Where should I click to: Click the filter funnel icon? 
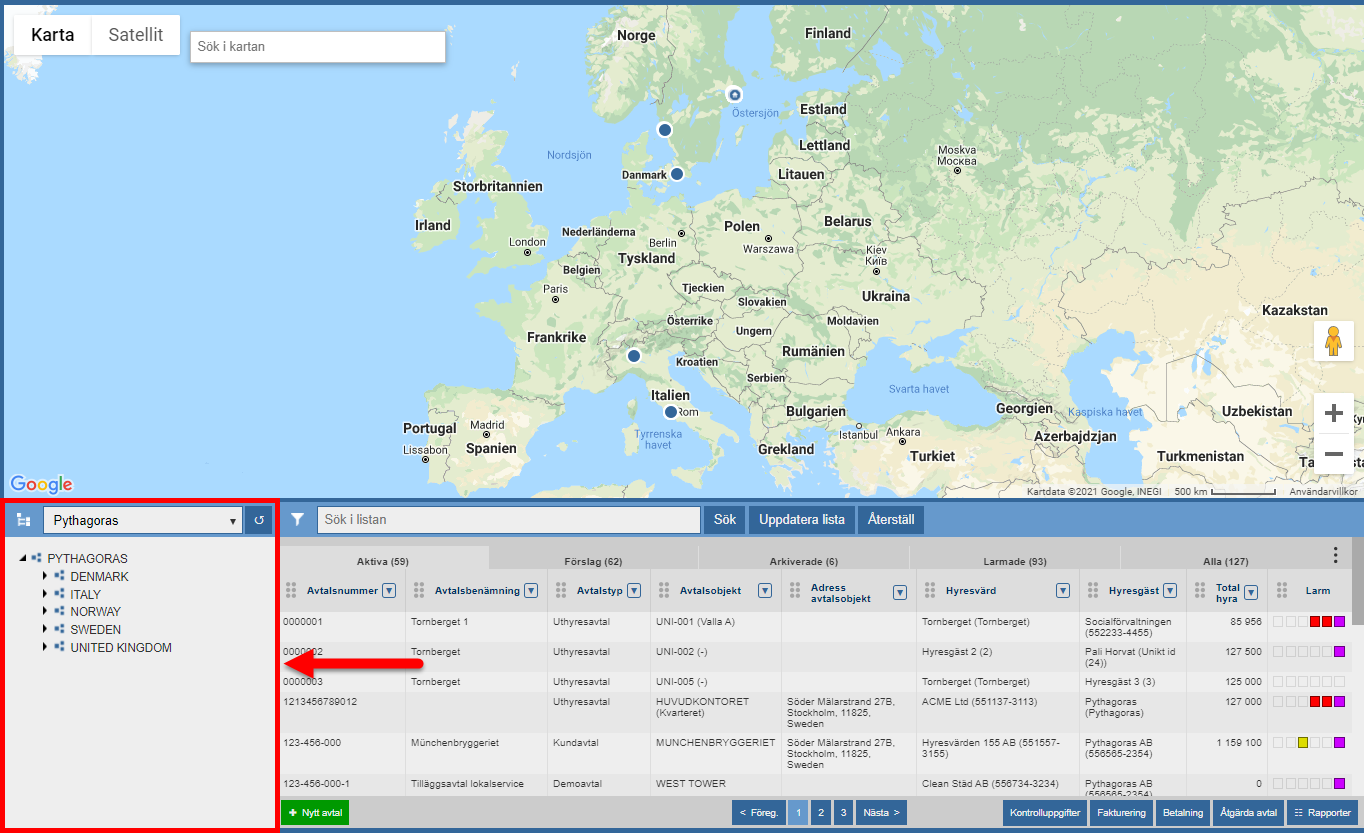[297, 520]
